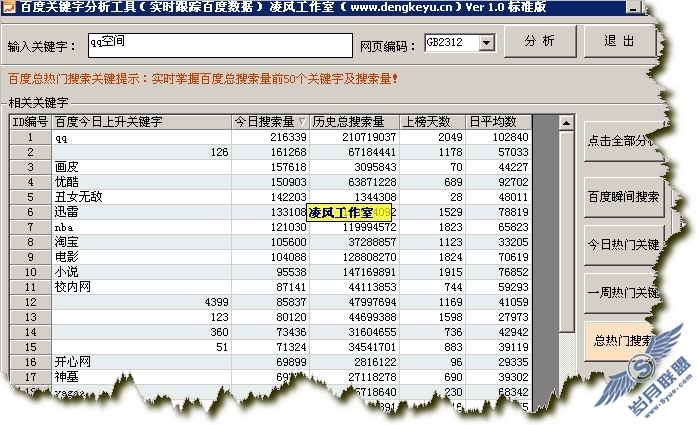Click the row header numbered 5

click(30, 197)
